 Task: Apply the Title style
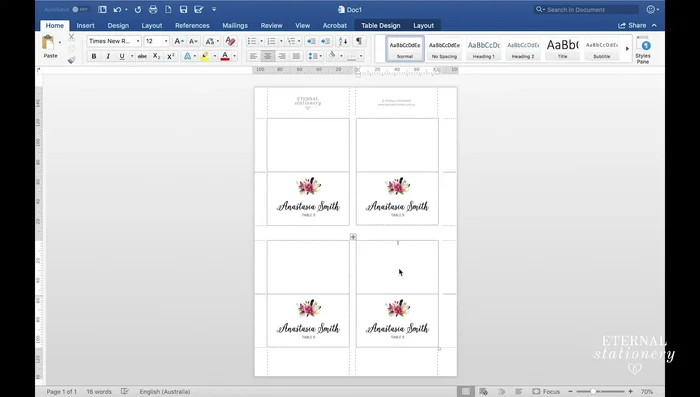(562, 49)
